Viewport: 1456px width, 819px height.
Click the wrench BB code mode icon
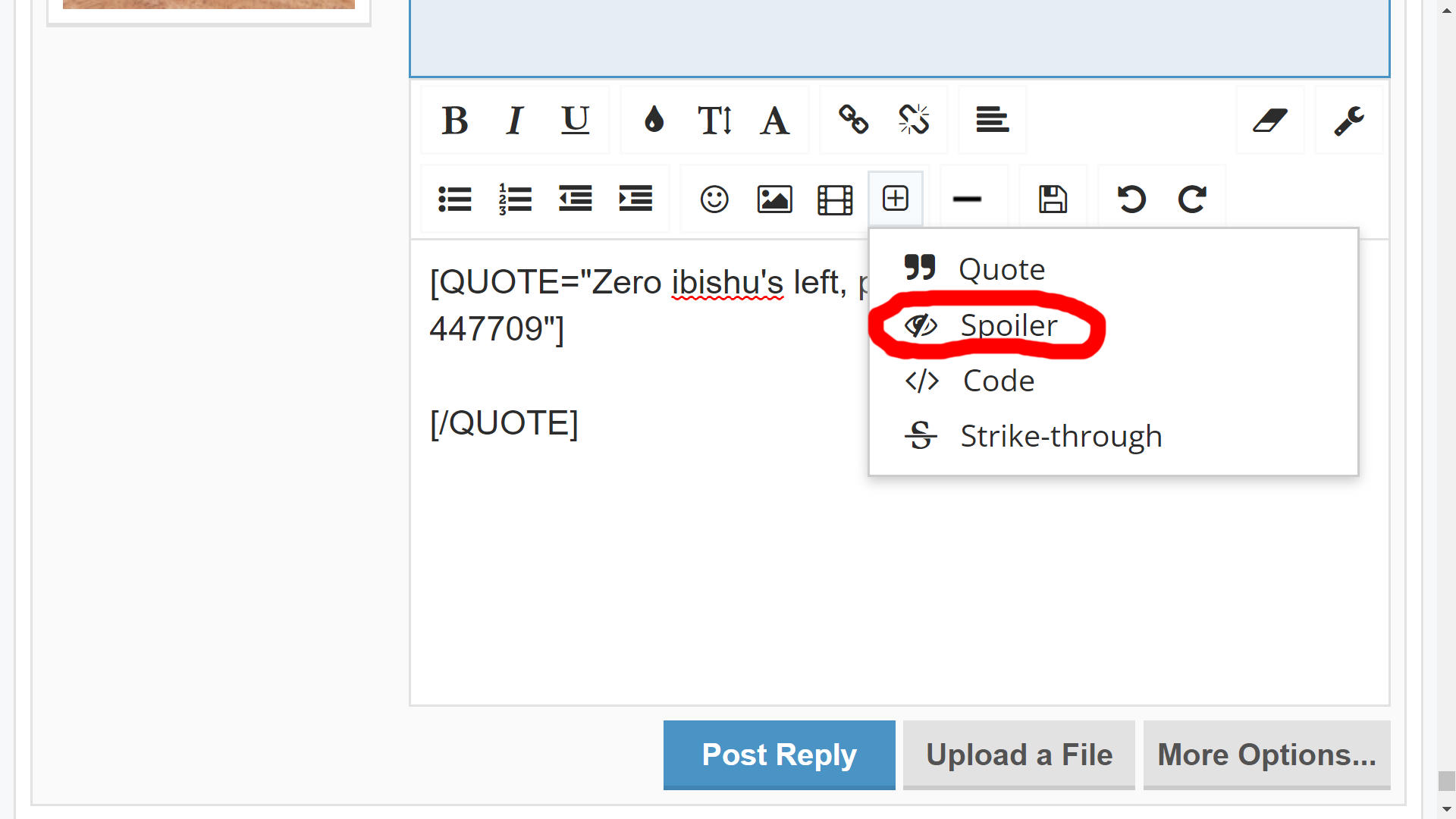(x=1349, y=120)
